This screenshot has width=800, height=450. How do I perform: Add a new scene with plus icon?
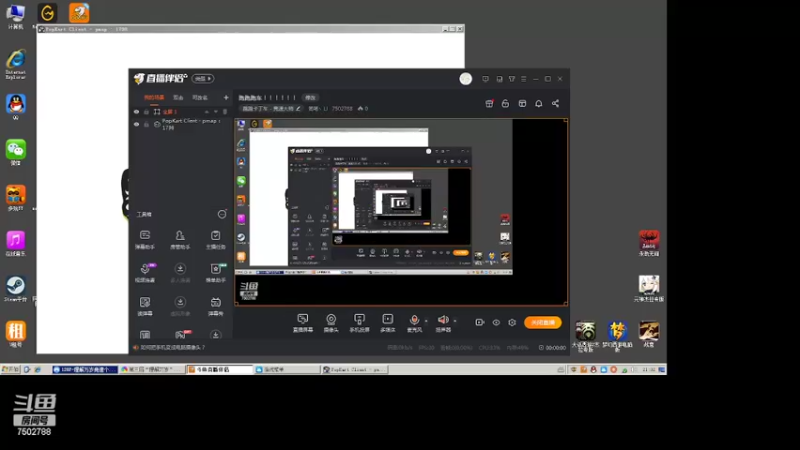[226, 97]
